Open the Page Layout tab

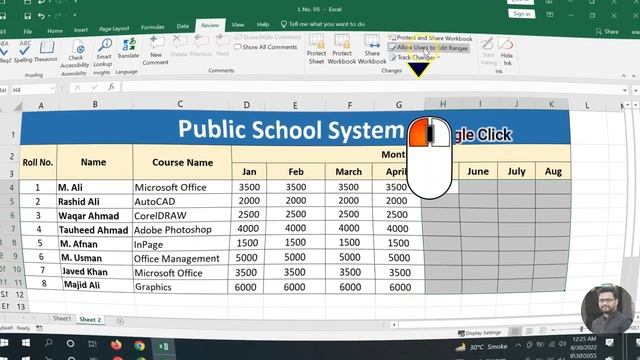pos(114,29)
